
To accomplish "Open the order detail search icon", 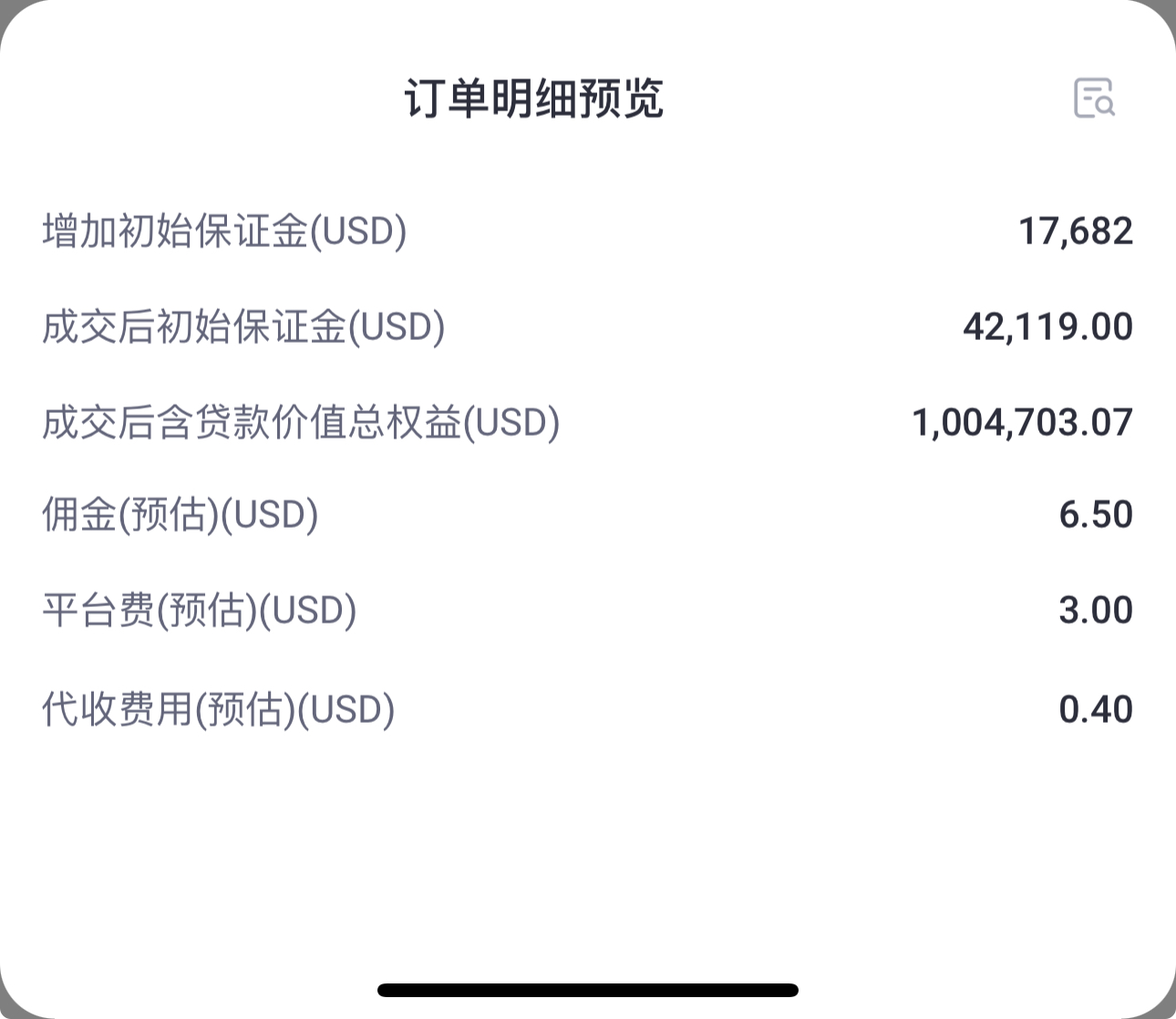I will (1094, 98).
